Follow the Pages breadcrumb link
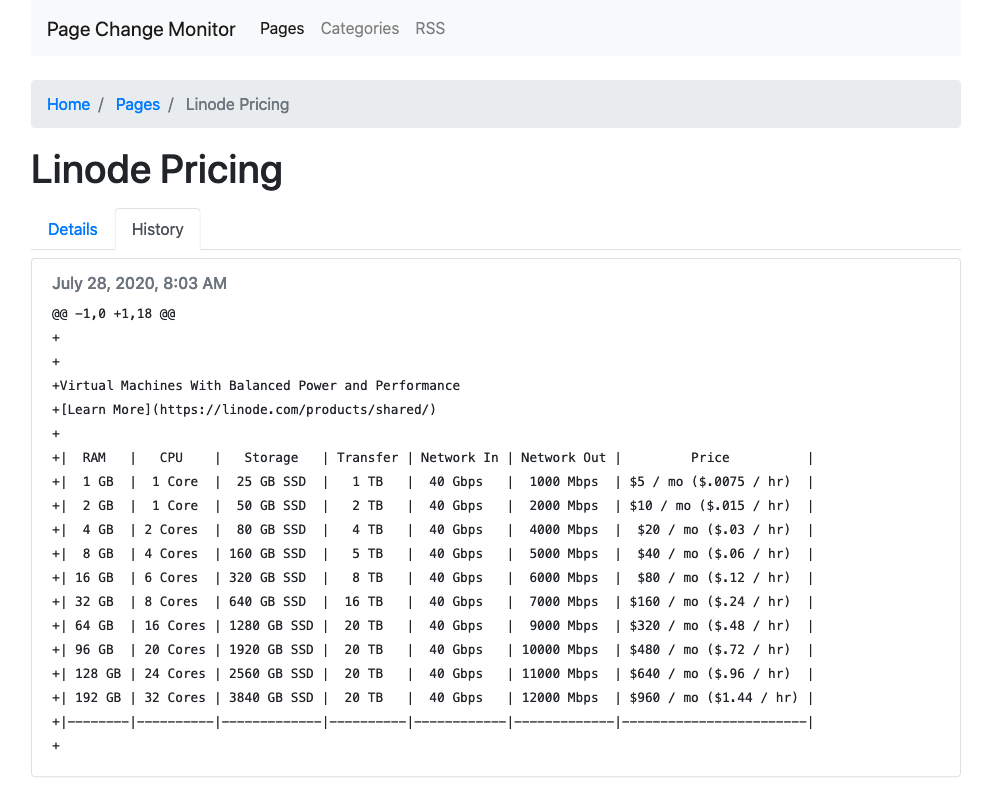Screen dimensions: 992x793 tap(138, 104)
